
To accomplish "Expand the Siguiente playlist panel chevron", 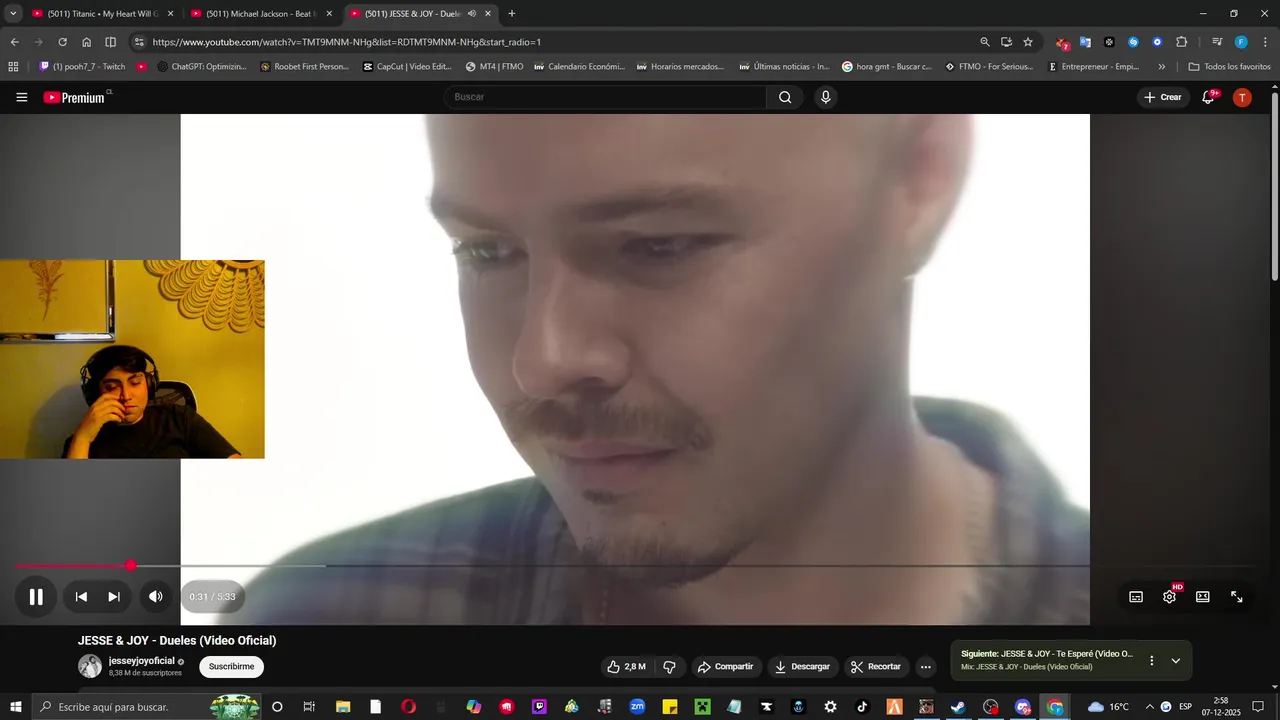I will [1175, 660].
